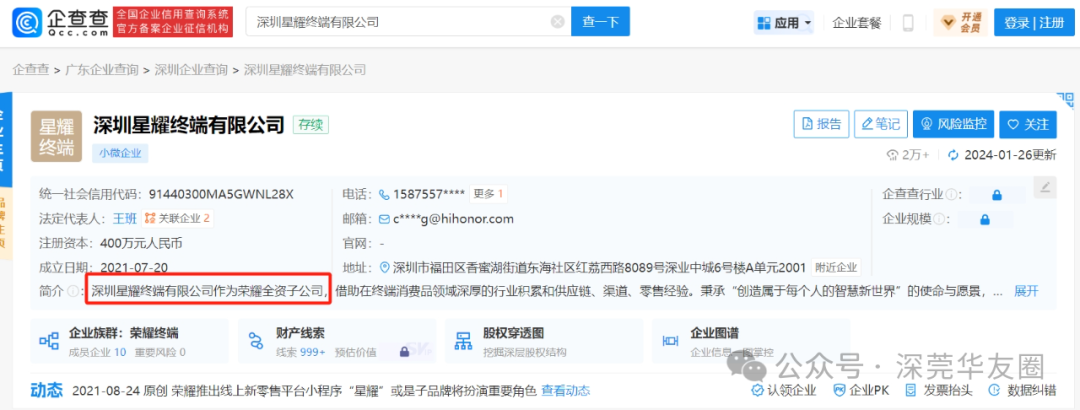Click the 企业图谱 icon

tap(670, 341)
